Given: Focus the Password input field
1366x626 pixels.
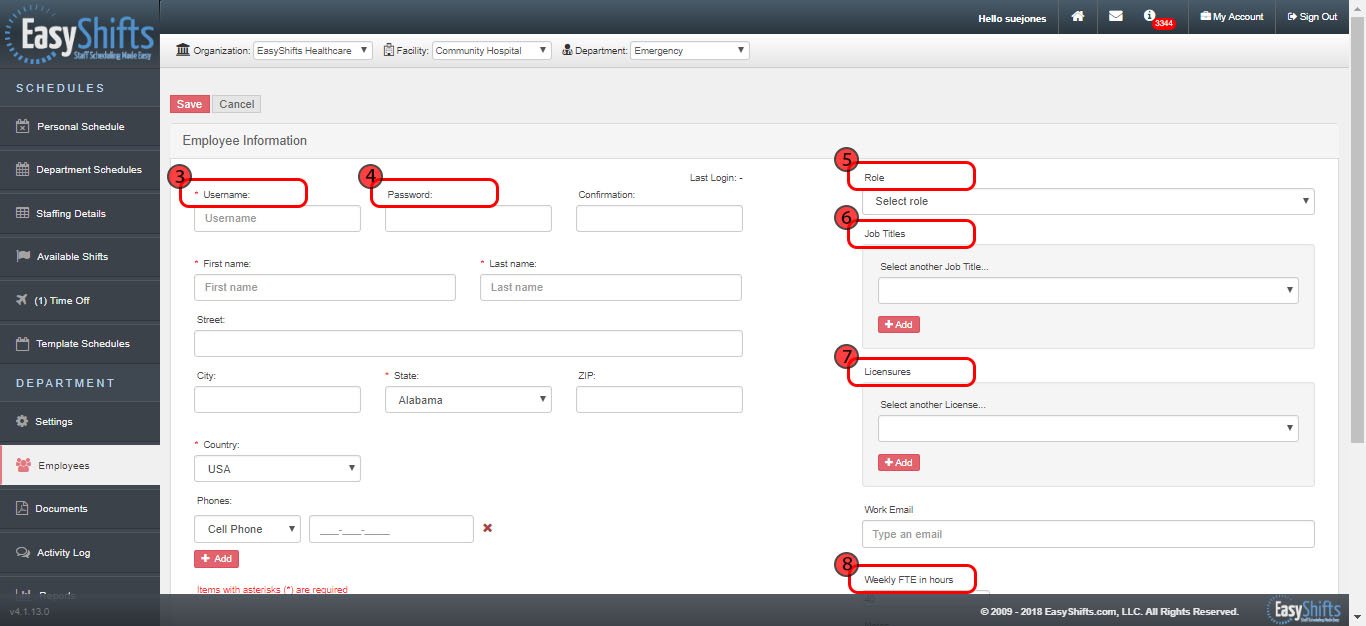Looking at the screenshot, I should [468, 218].
